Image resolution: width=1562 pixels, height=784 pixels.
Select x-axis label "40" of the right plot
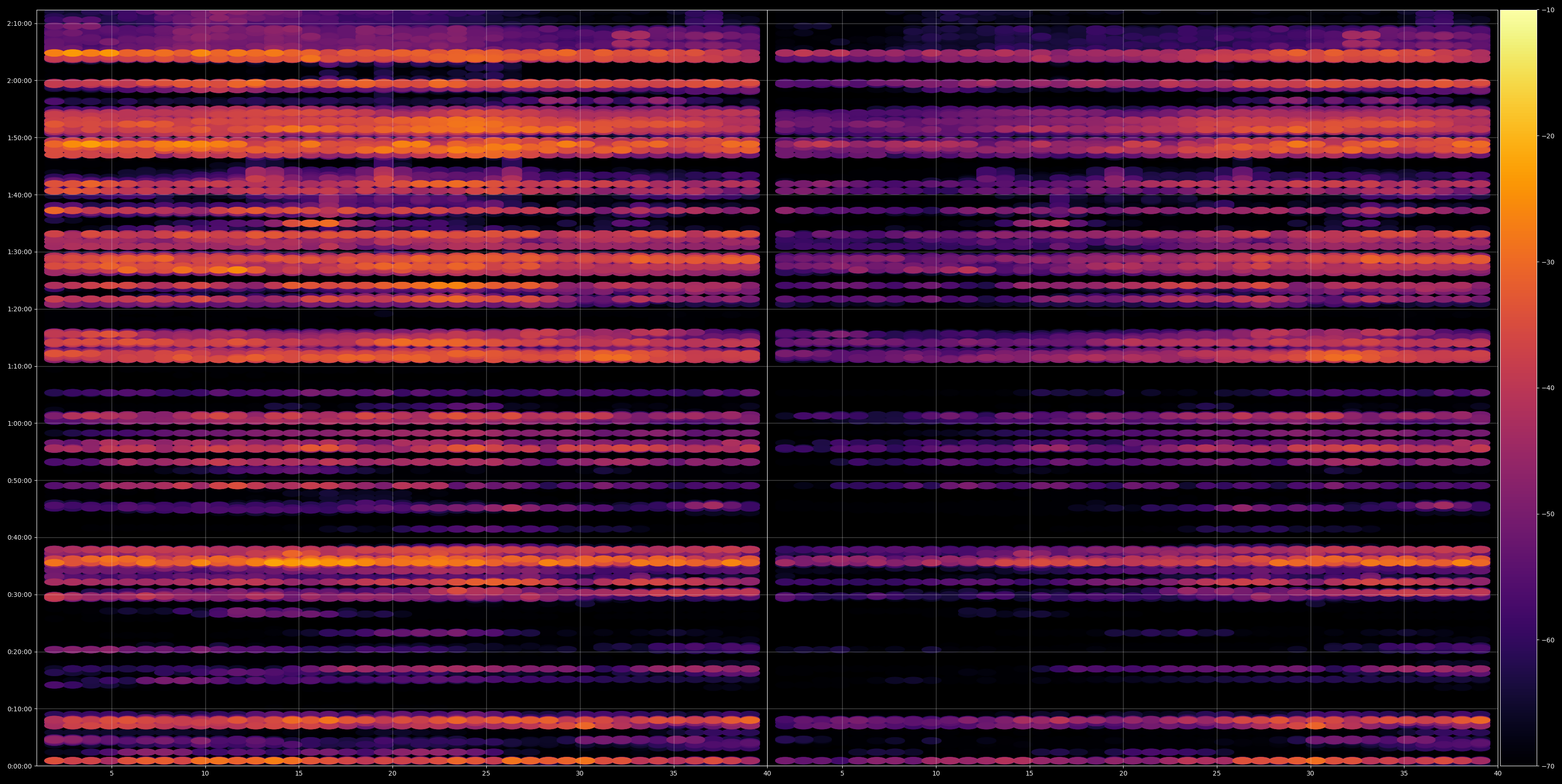(x=1498, y=774)
